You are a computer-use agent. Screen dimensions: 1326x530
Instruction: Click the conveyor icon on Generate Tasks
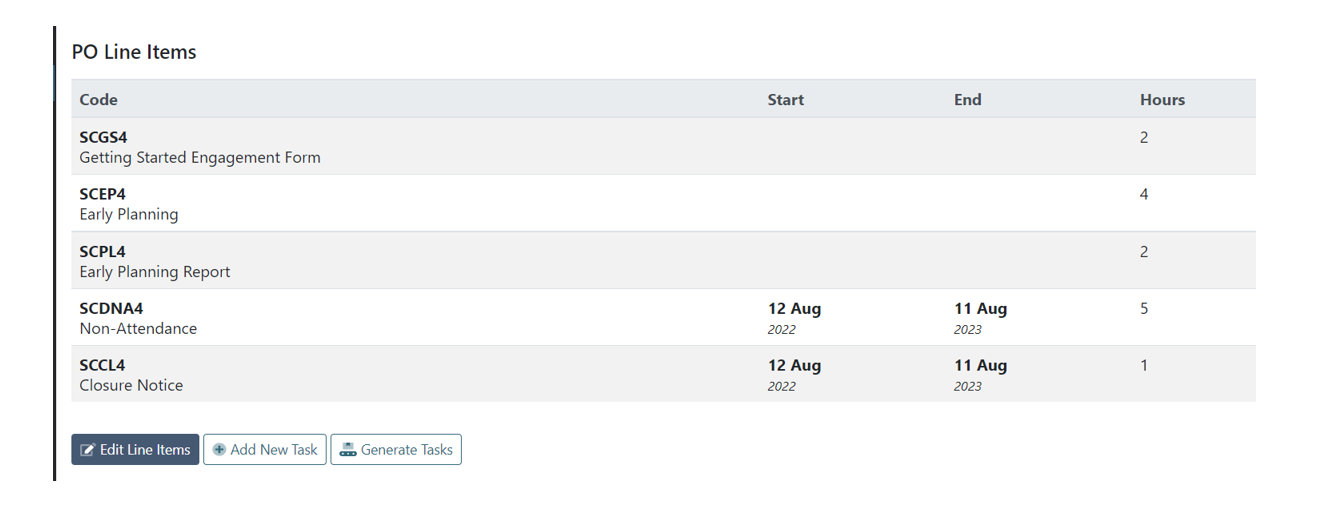[348, 450]
